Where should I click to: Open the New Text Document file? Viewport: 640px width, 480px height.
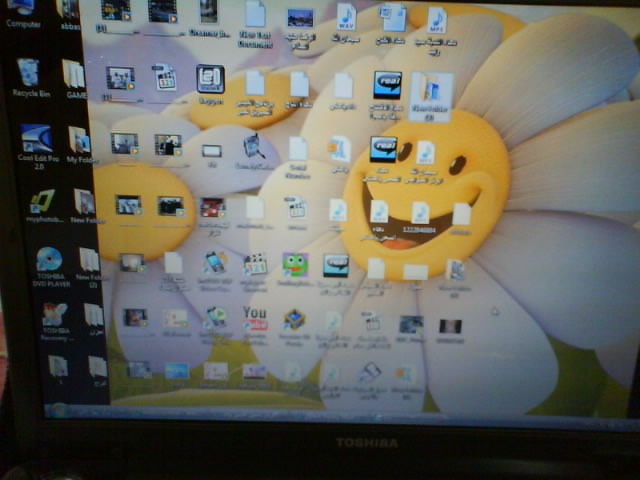tap(256, 14)
